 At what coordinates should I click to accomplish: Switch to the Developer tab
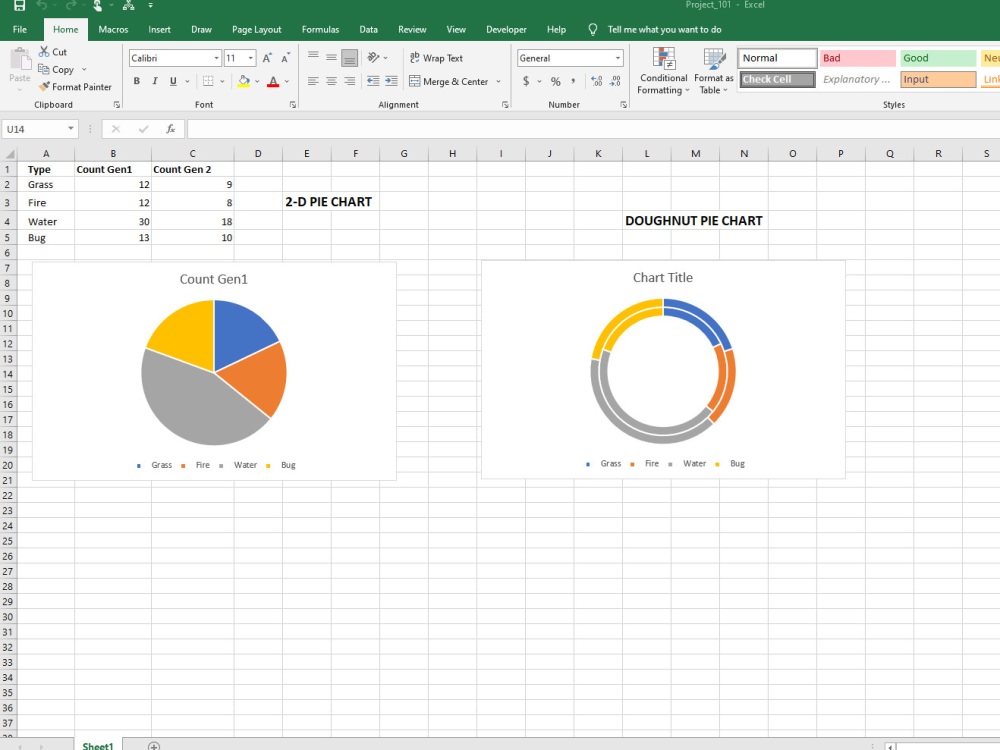[x=506, y=29]
